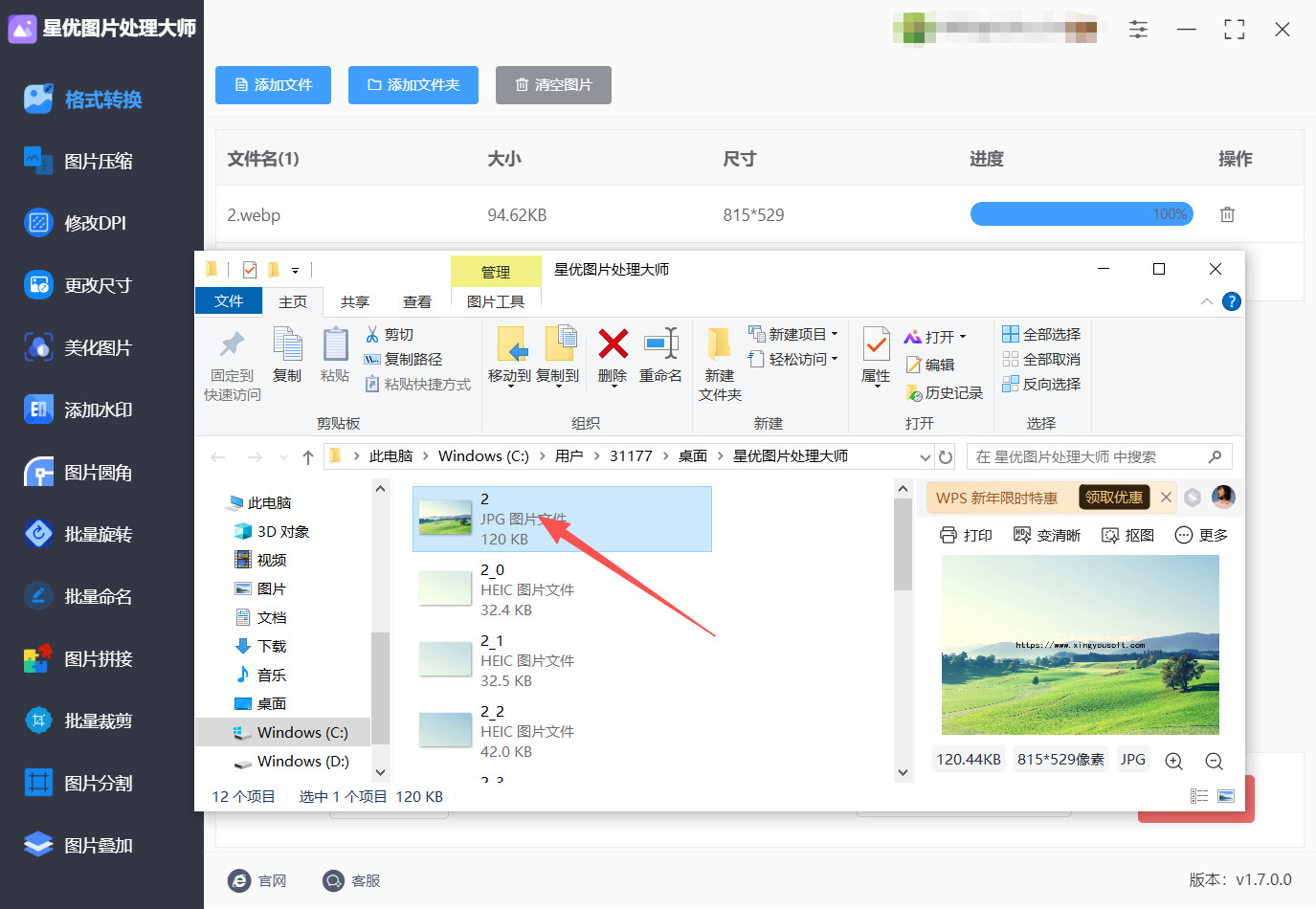Click the Explorer search box
The height and width of the screenshot is (909, 1316).
coord(1099,457)
